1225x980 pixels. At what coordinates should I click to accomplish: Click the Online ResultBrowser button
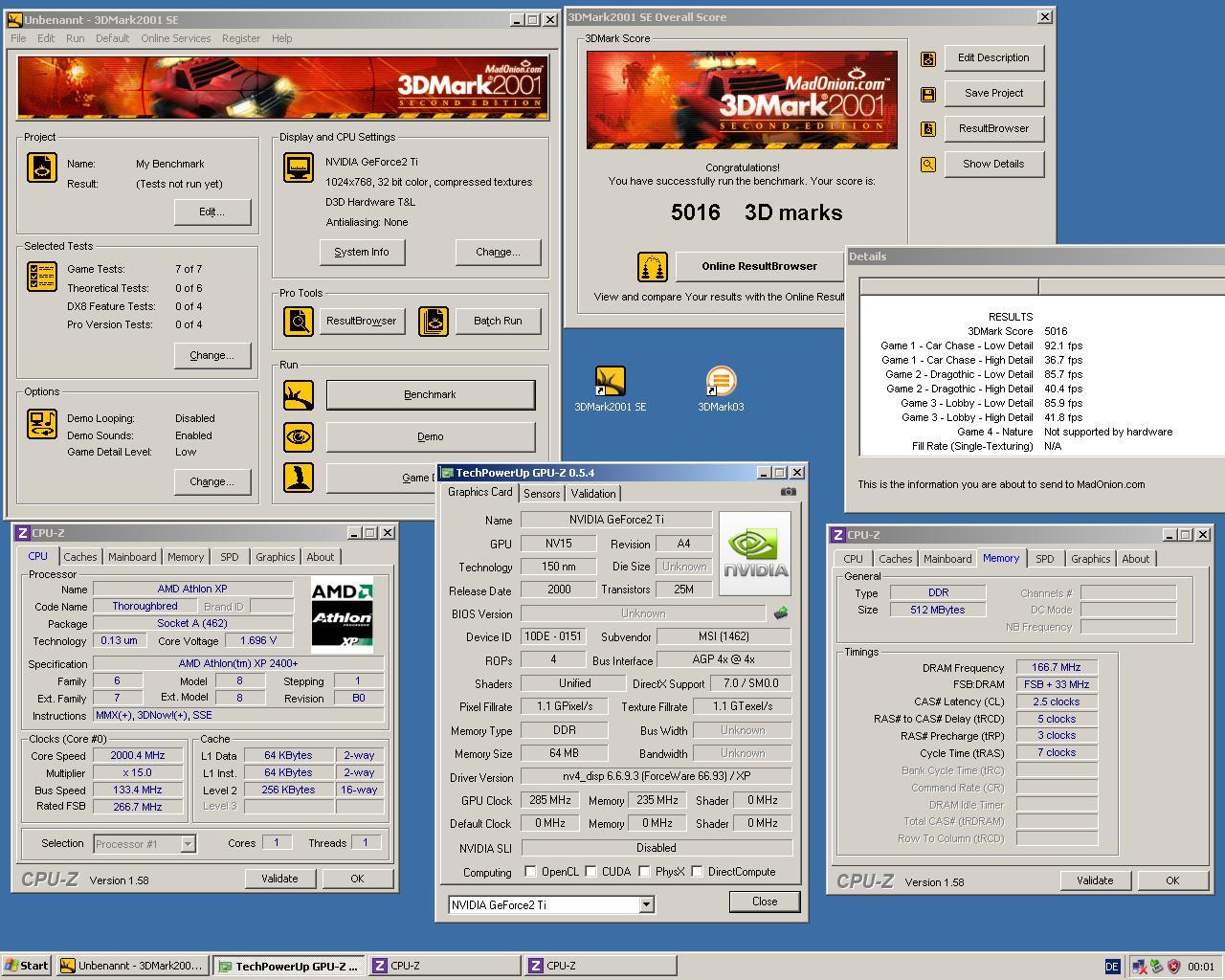click(759, 266)
